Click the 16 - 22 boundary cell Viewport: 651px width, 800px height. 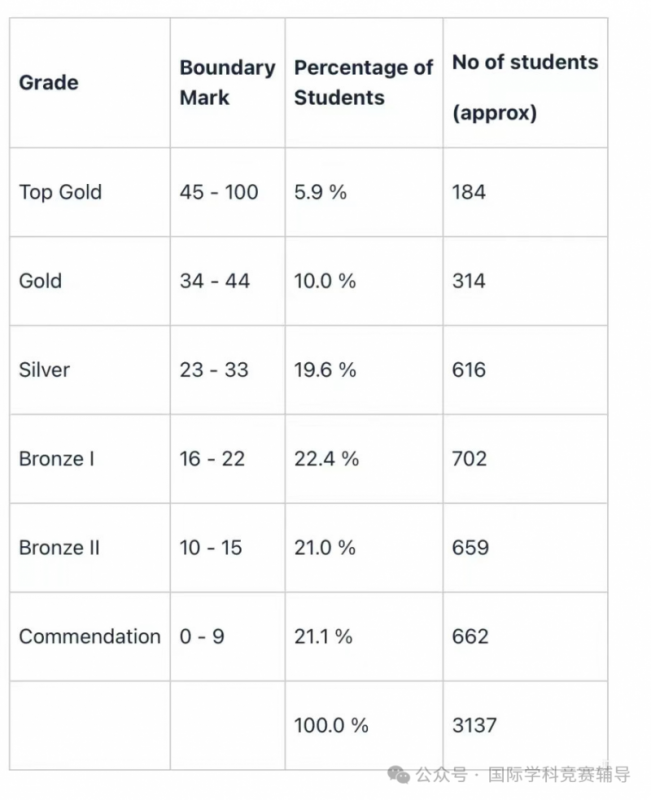[228, 459]
